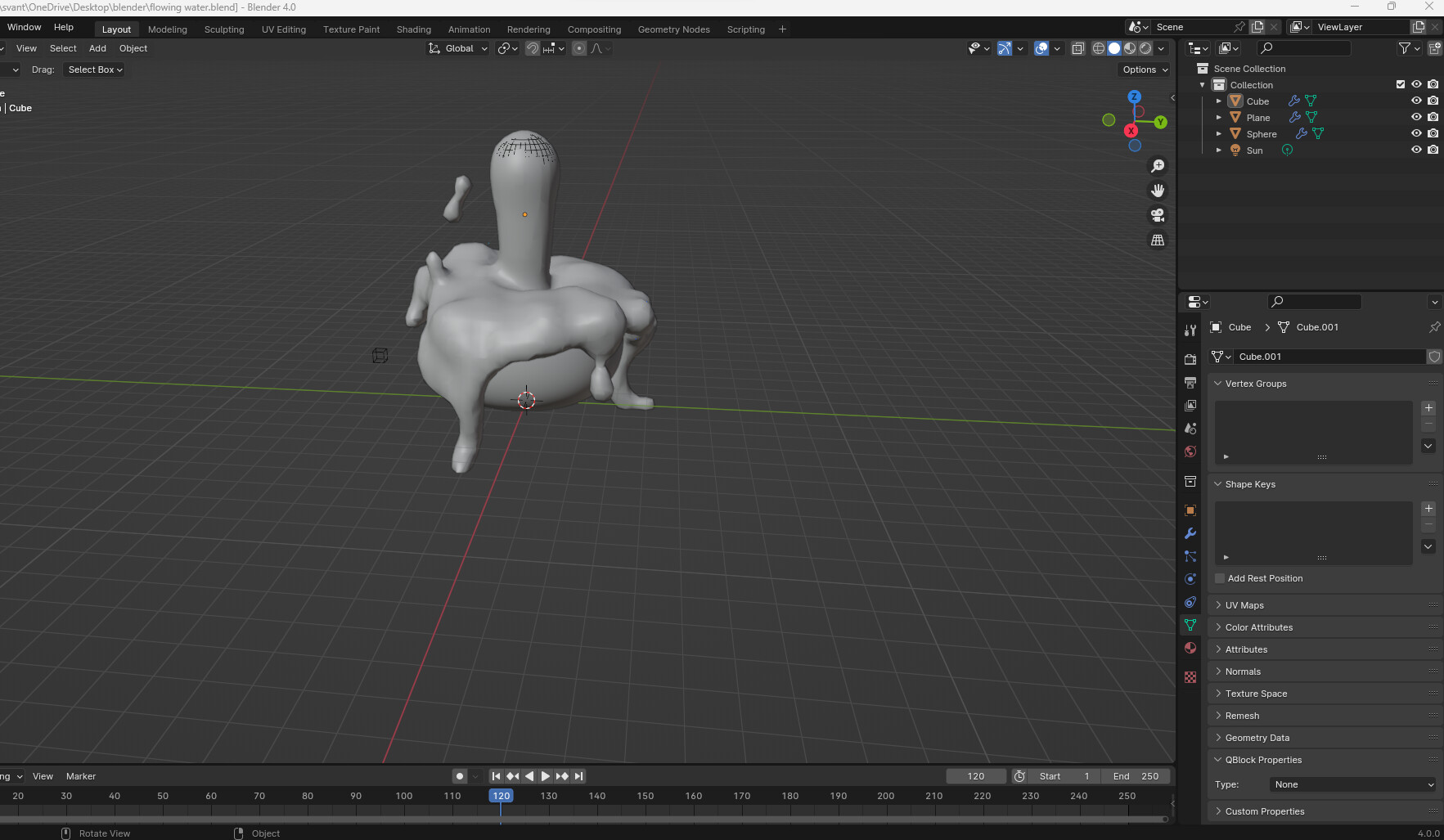Uncheck the Collection exclude checkbox
Viewport: 1444px width, 840px height.
(x=1401, y=84)
